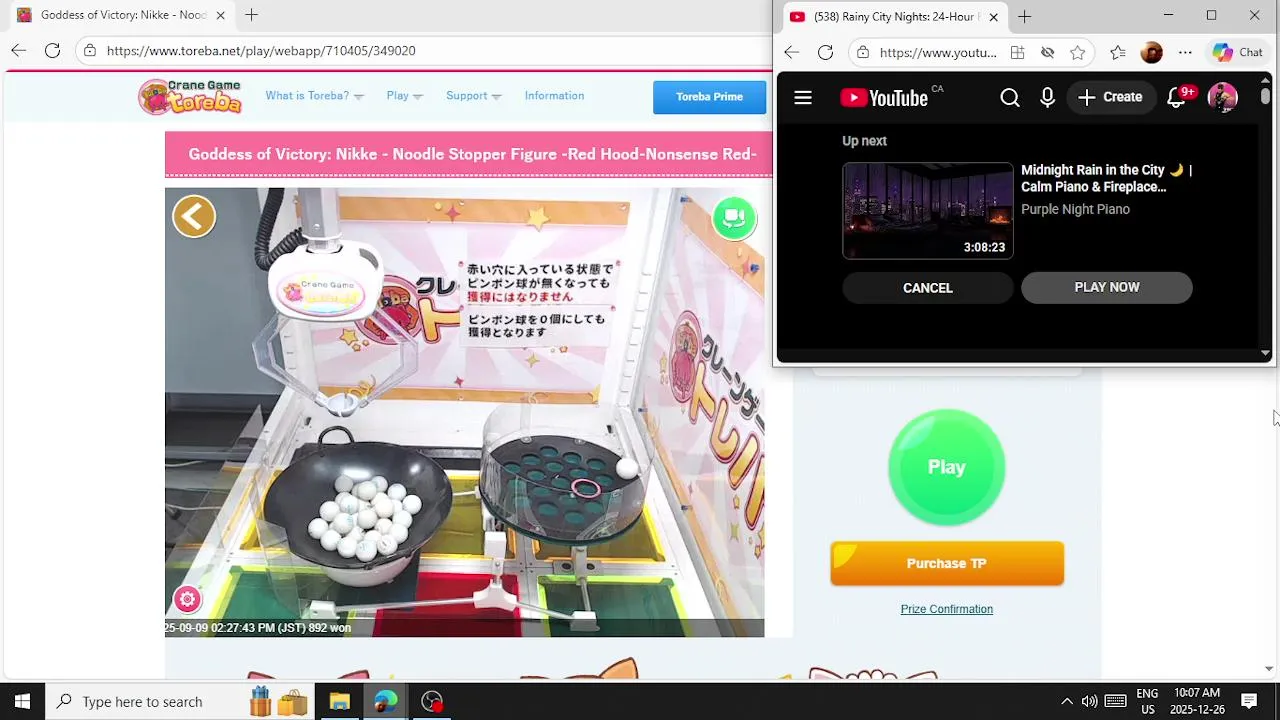
Task: Click the yellow back arrow on the video
Action: 194,216
